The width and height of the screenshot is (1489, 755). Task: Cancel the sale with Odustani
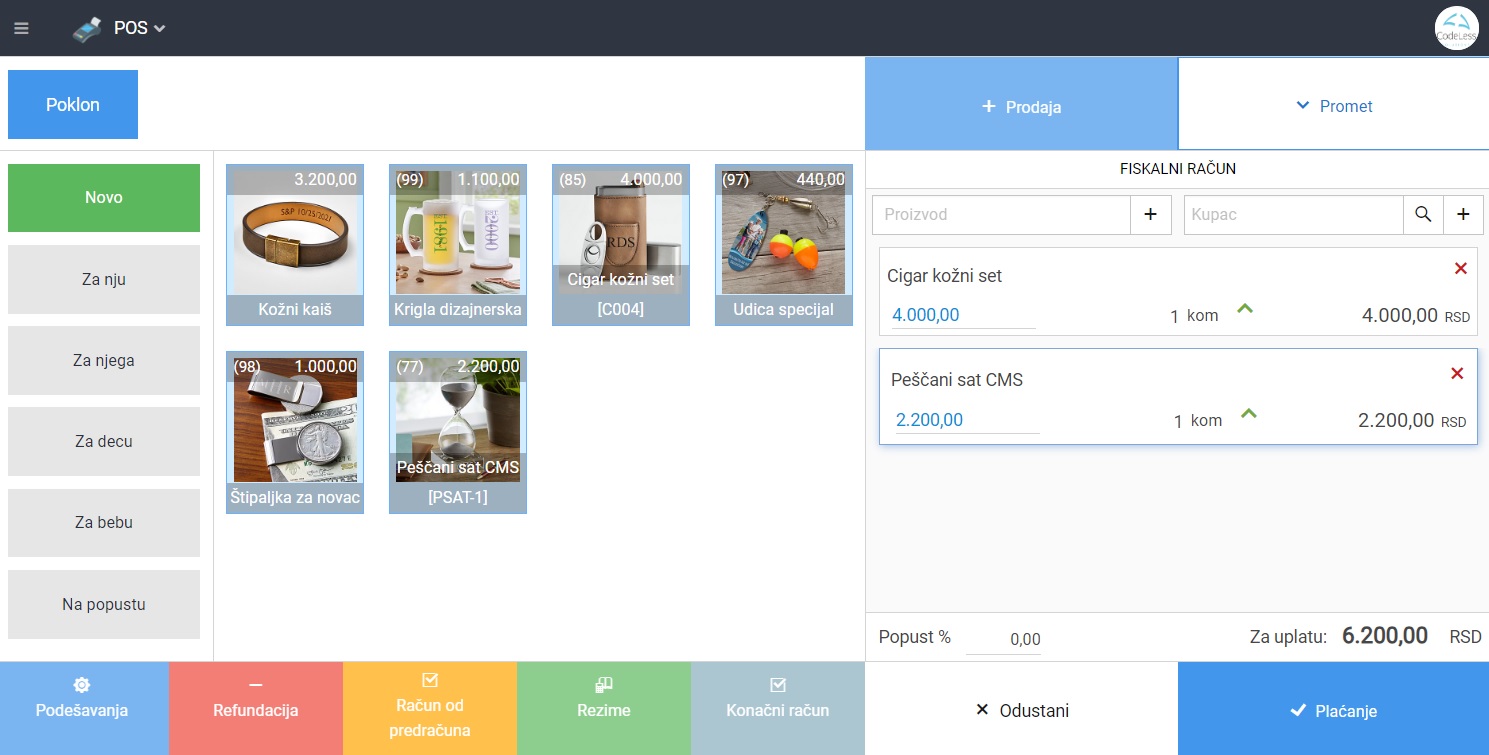point(1021,710)
